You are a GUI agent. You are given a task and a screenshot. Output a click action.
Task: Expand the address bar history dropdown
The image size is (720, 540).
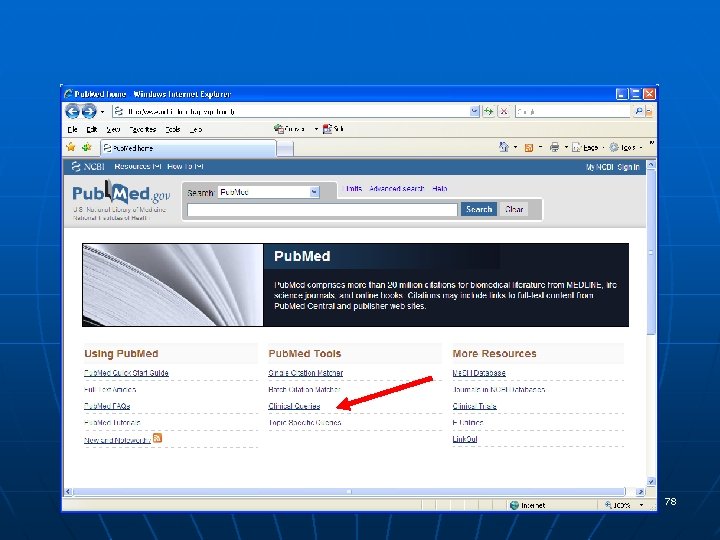click(x=475, y=112)
